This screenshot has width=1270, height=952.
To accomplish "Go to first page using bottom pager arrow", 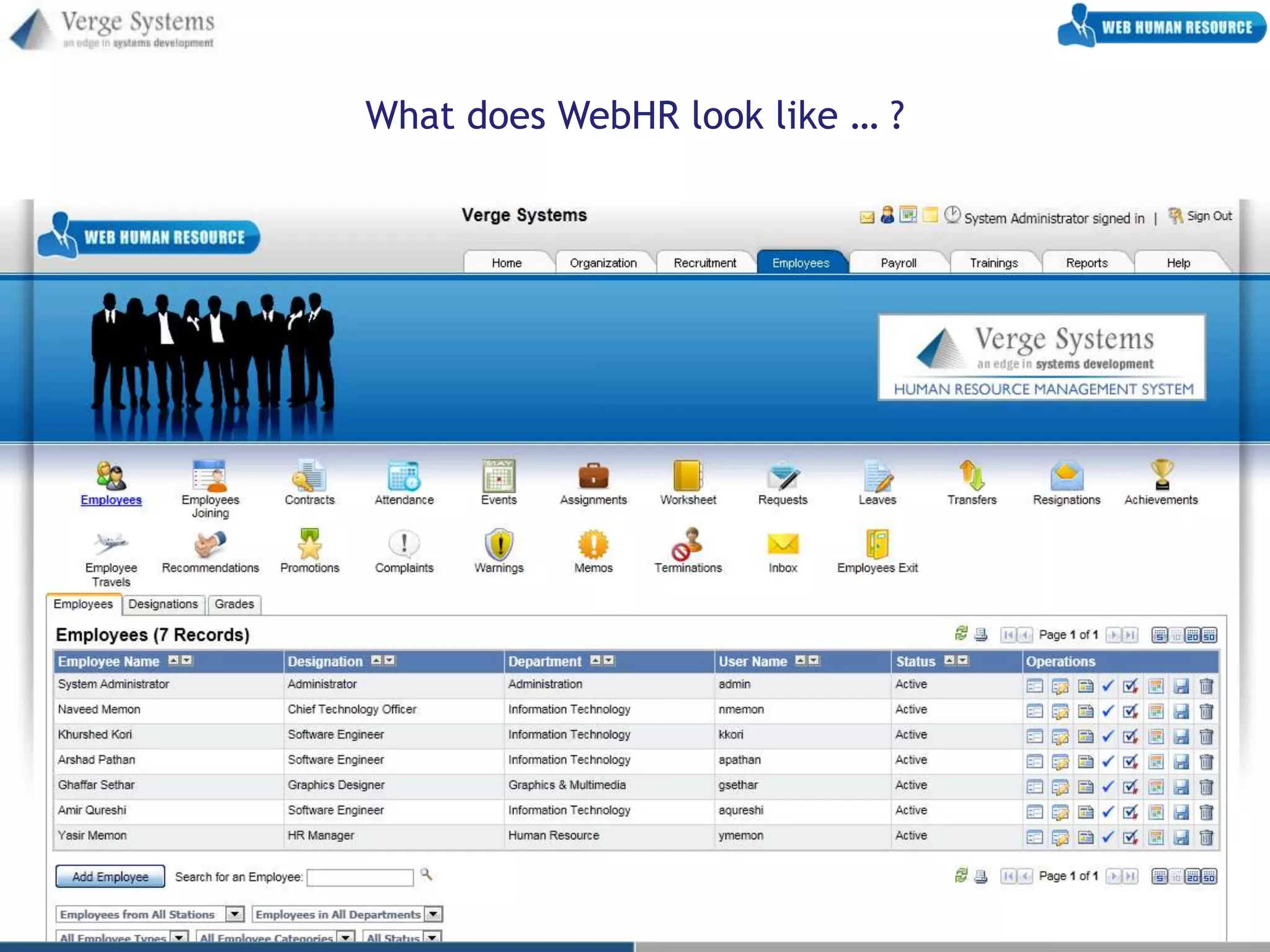I will (x=1008, y=876).
